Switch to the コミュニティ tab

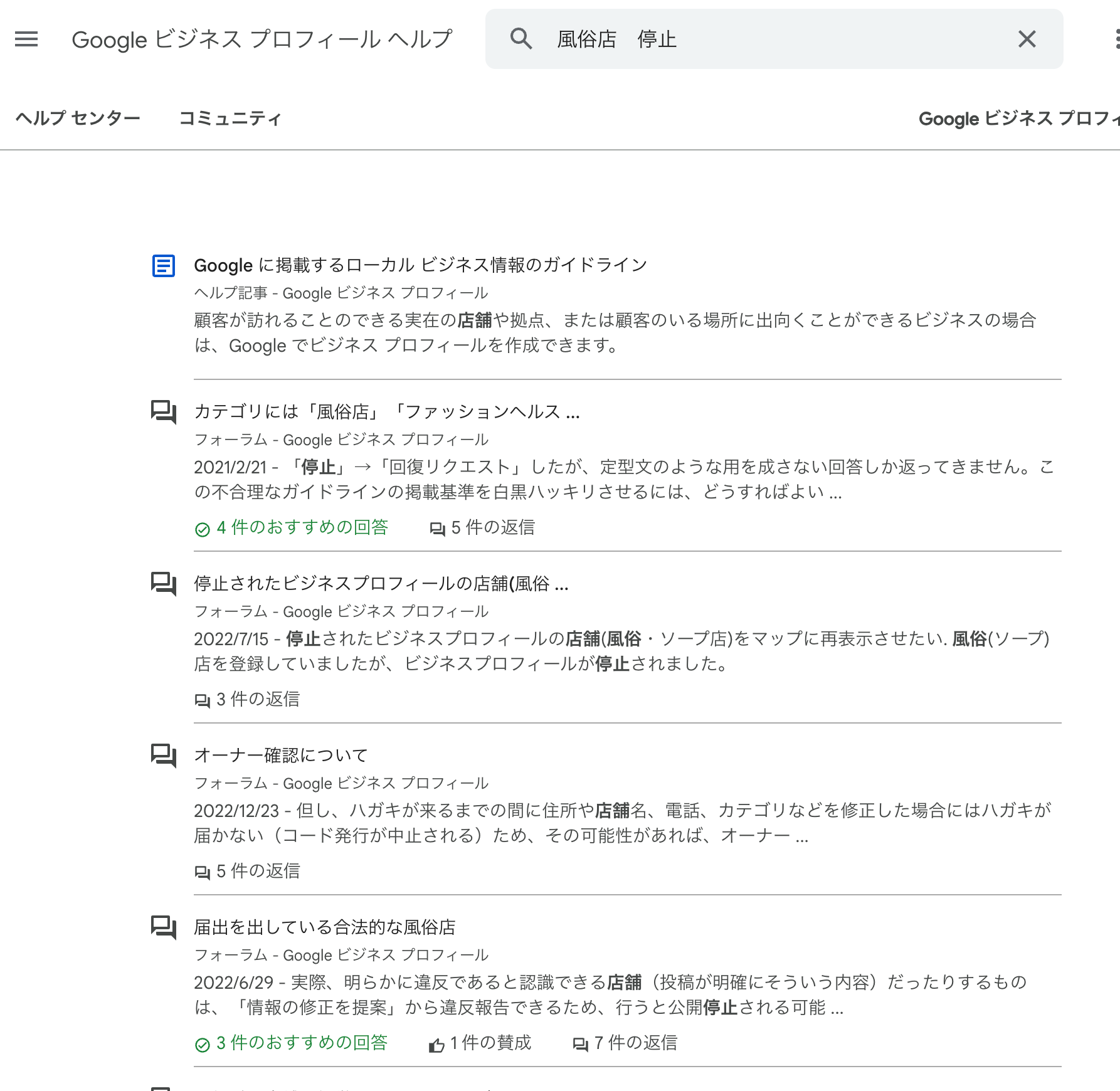click(x=230, y=118)
